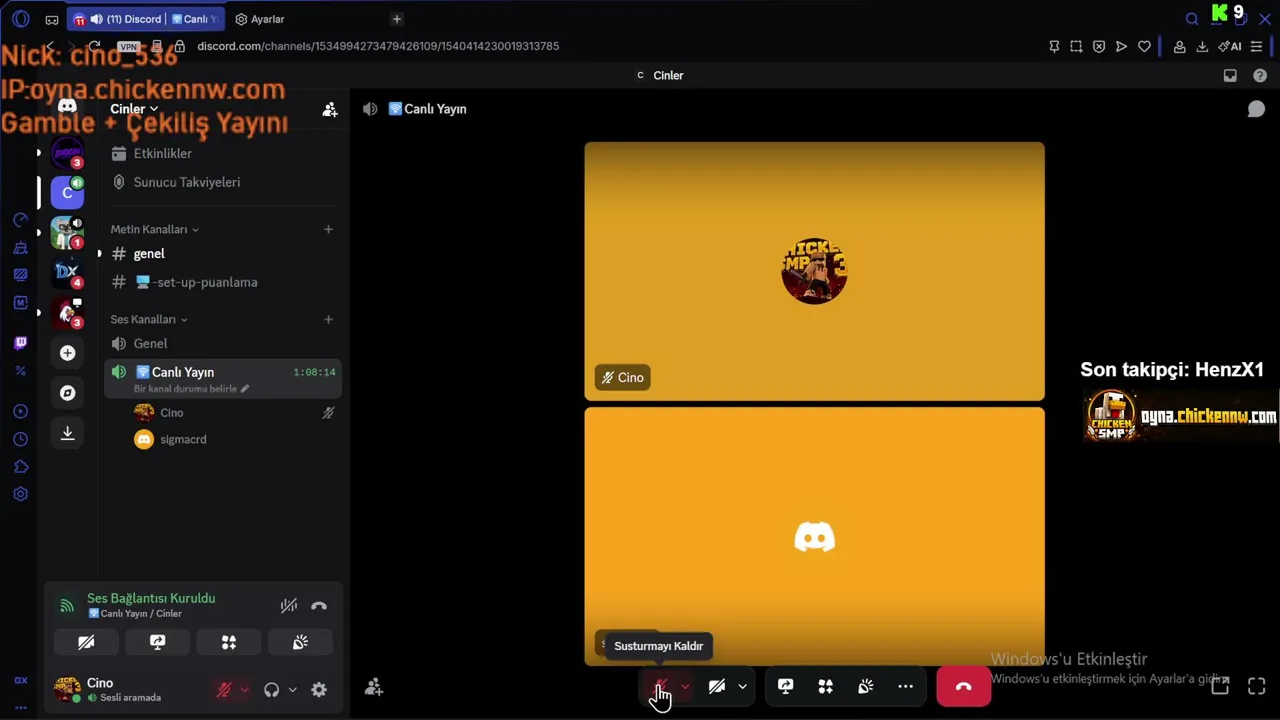This screenshot has height=720, width=1280.
Task: Add a server with the plus icon
Action: 67,353
